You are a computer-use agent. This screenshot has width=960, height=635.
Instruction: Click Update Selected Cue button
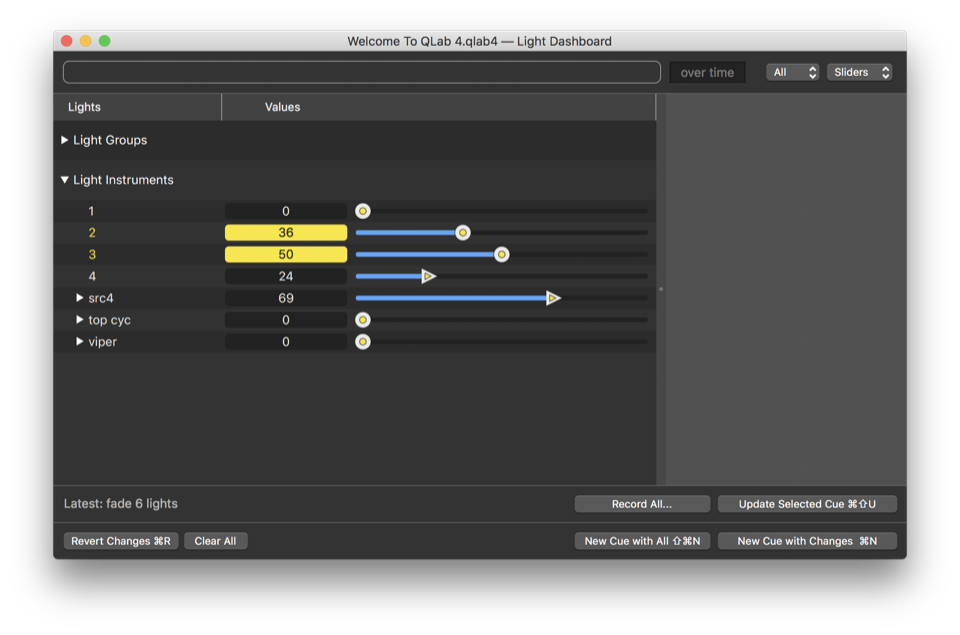pyautogui.click(x=807, y=504)
